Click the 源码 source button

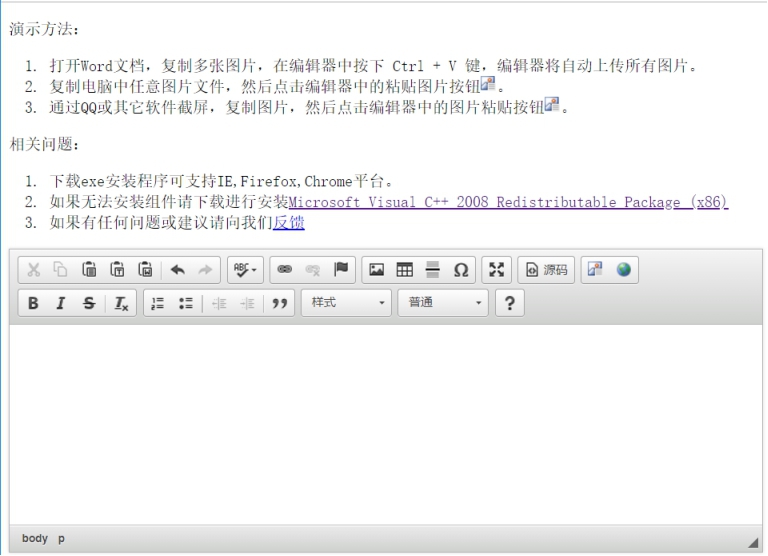pos(546,269)
